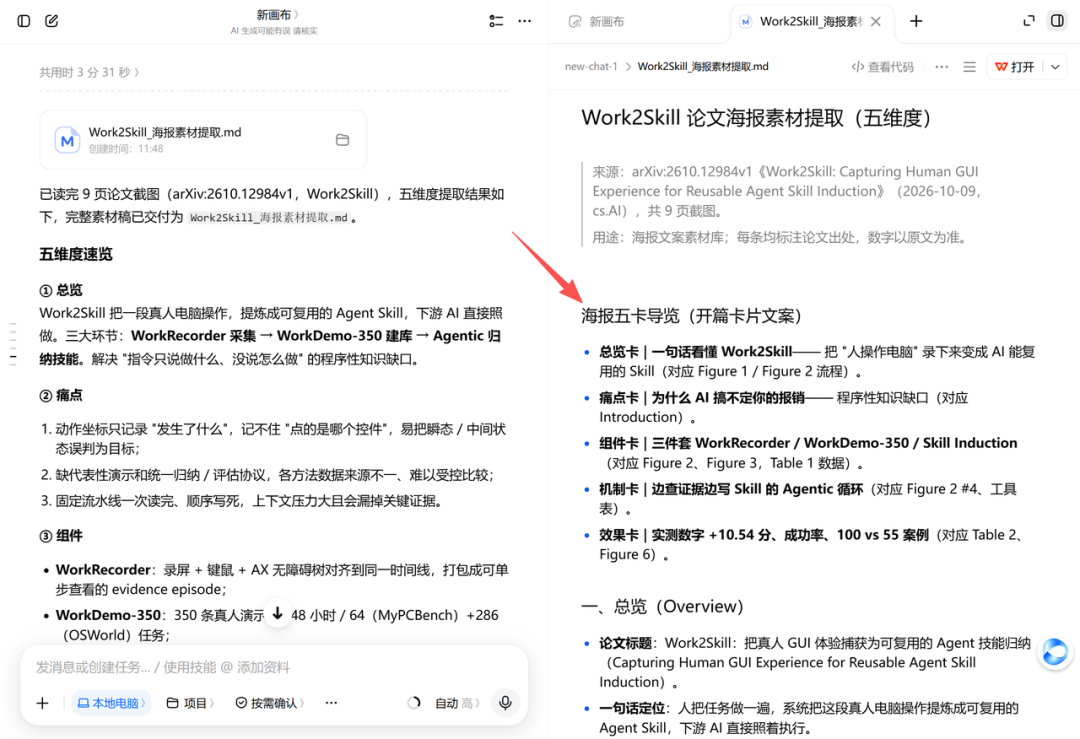Expand the right panel to fullscreen
This screenshot has height=739, width=1080.
[1029, 21]
